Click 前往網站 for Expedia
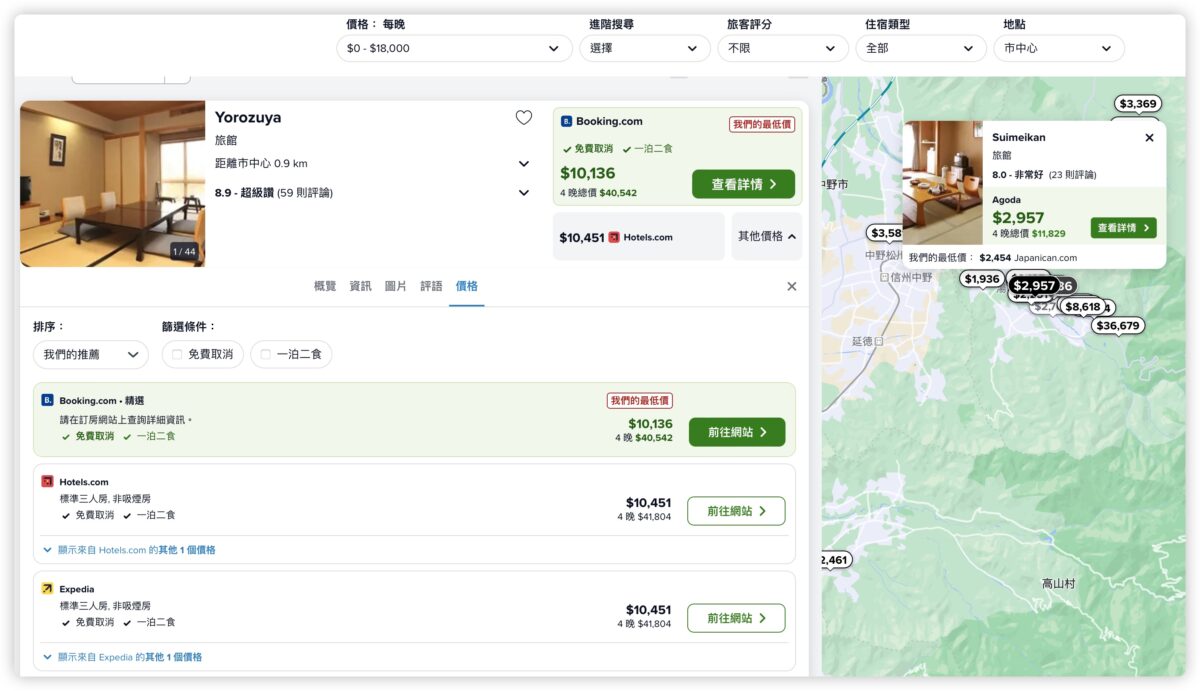The image size is (1200, 691). [737, 618]
